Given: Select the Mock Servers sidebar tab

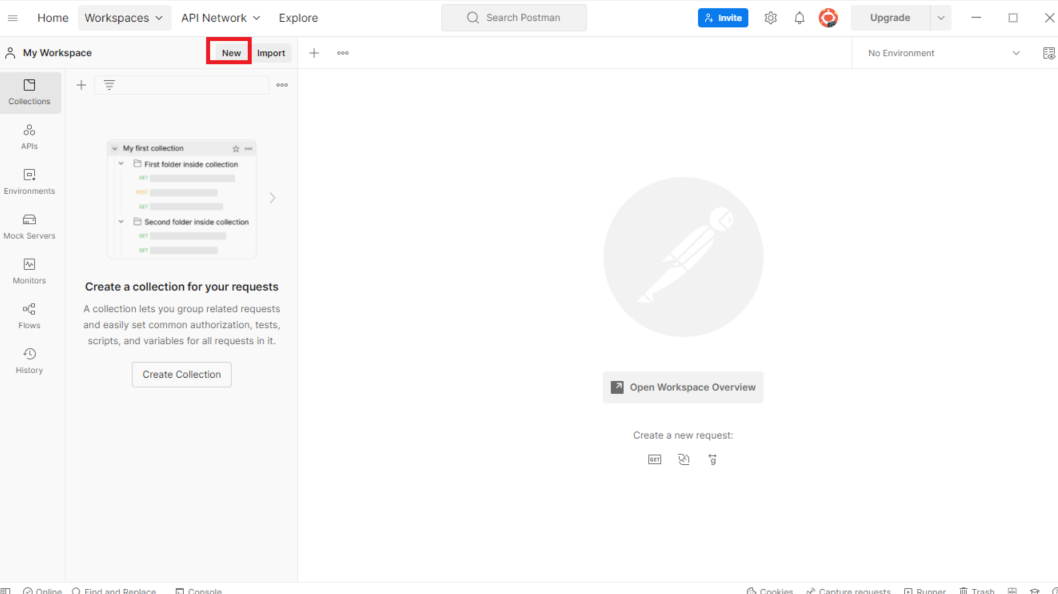Looking at the screenshot, I should (29, 226).
